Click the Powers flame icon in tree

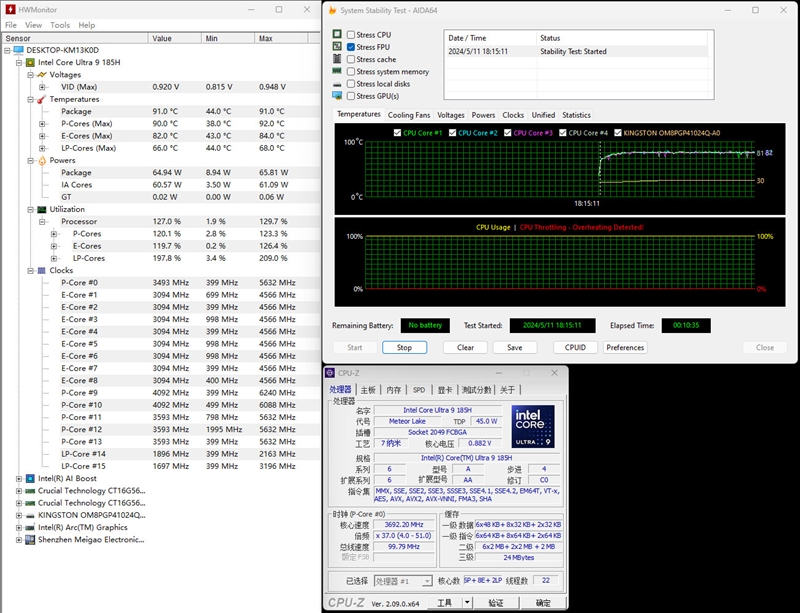tap(42, 160)
